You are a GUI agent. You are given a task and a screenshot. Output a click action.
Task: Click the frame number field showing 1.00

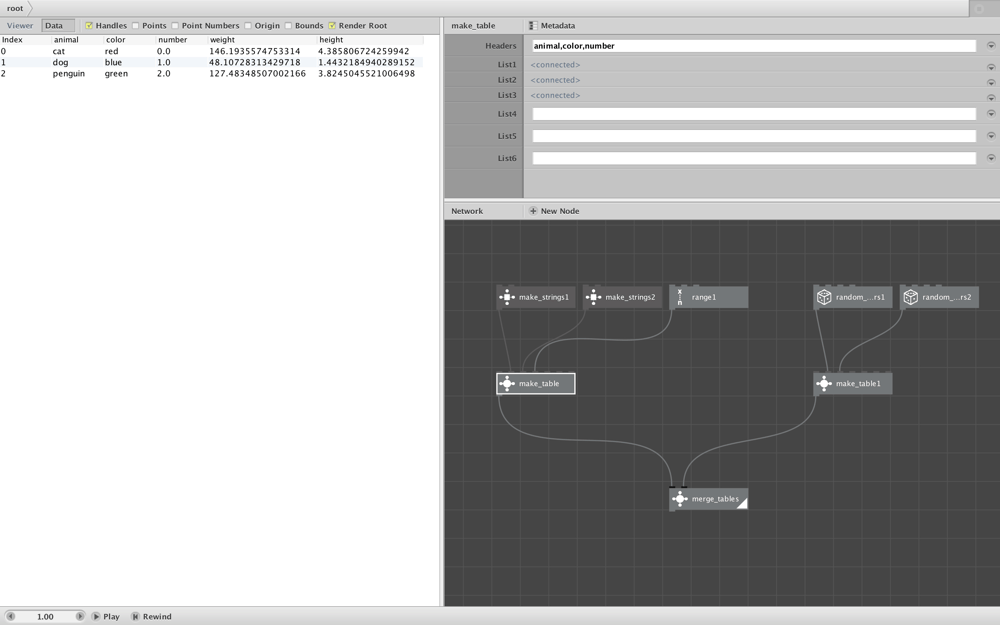point(45,617)
